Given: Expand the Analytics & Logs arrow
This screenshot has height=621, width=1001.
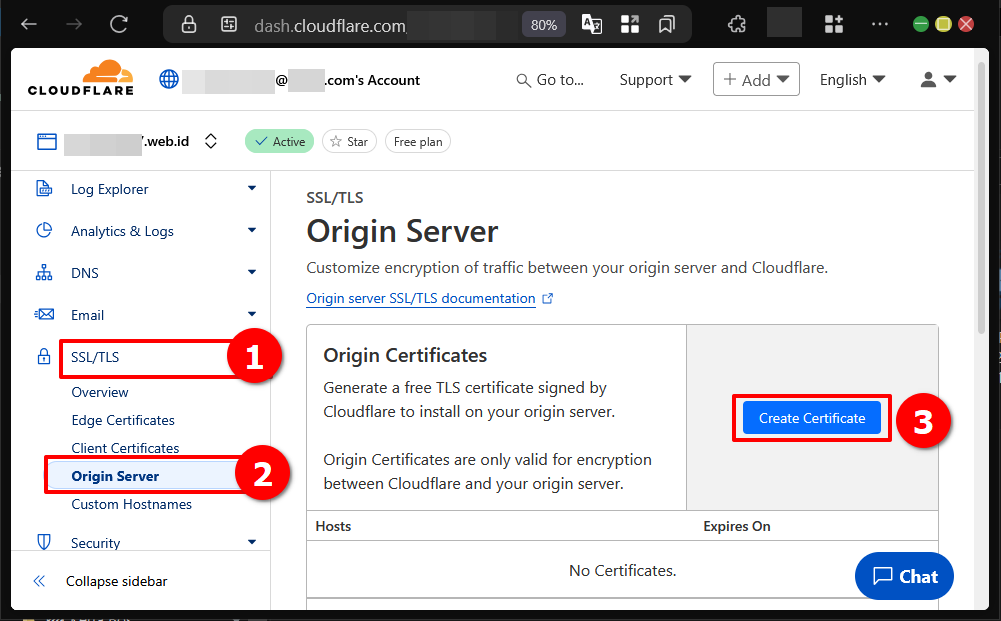Looking at the screenshot, I should [x=252, y=230].
